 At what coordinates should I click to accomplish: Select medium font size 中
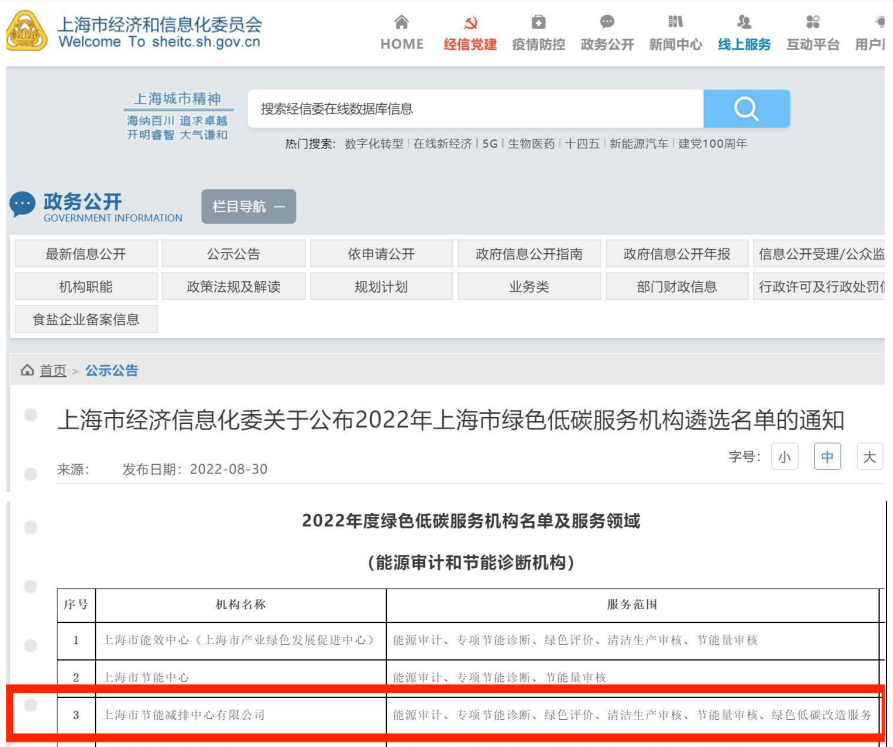[827, 457]
